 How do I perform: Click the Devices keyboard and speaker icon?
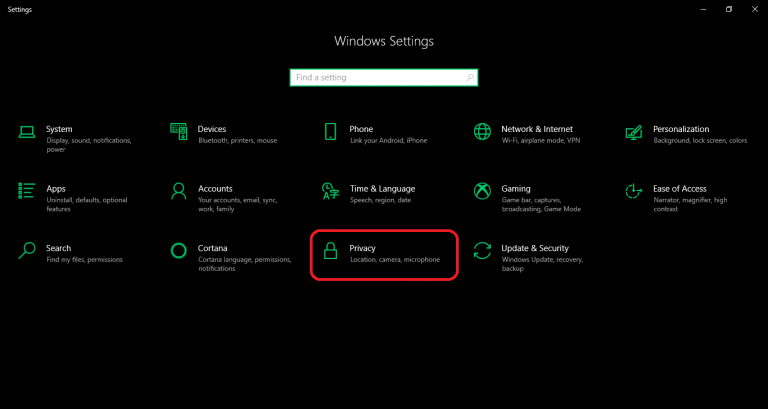click(x=179, y=131)
